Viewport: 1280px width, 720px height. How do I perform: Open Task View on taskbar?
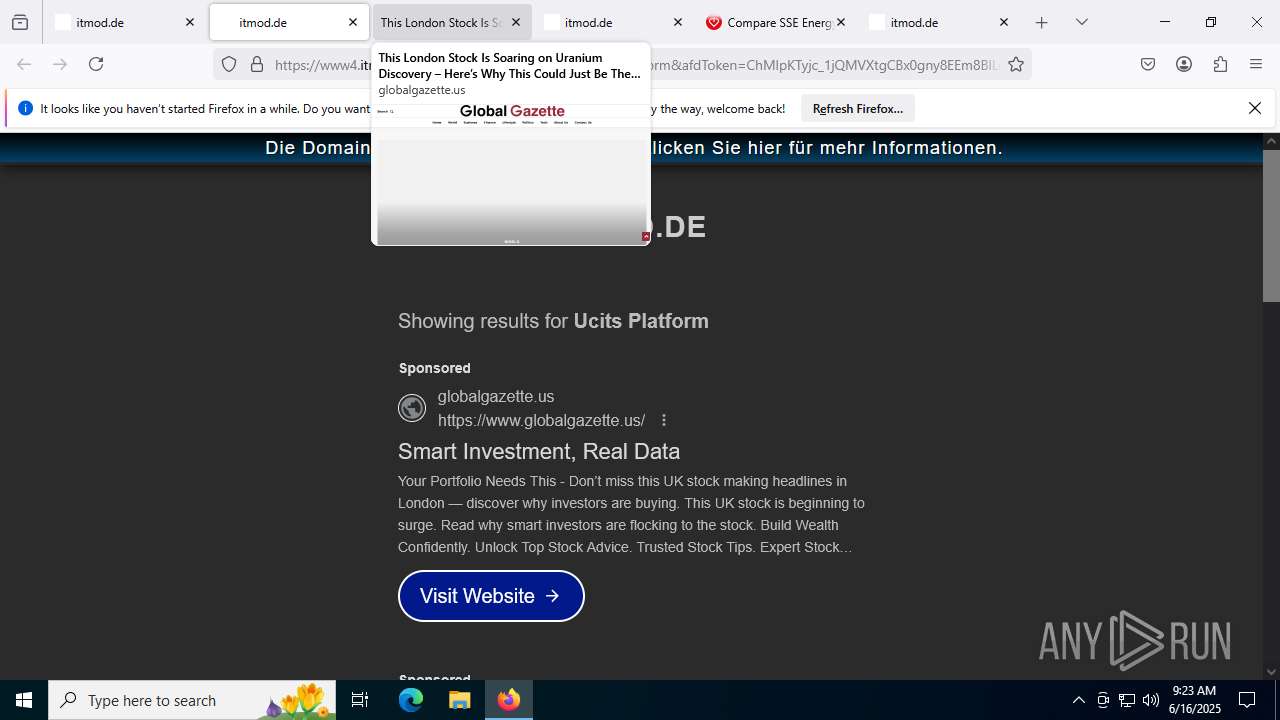pos(360,700)
